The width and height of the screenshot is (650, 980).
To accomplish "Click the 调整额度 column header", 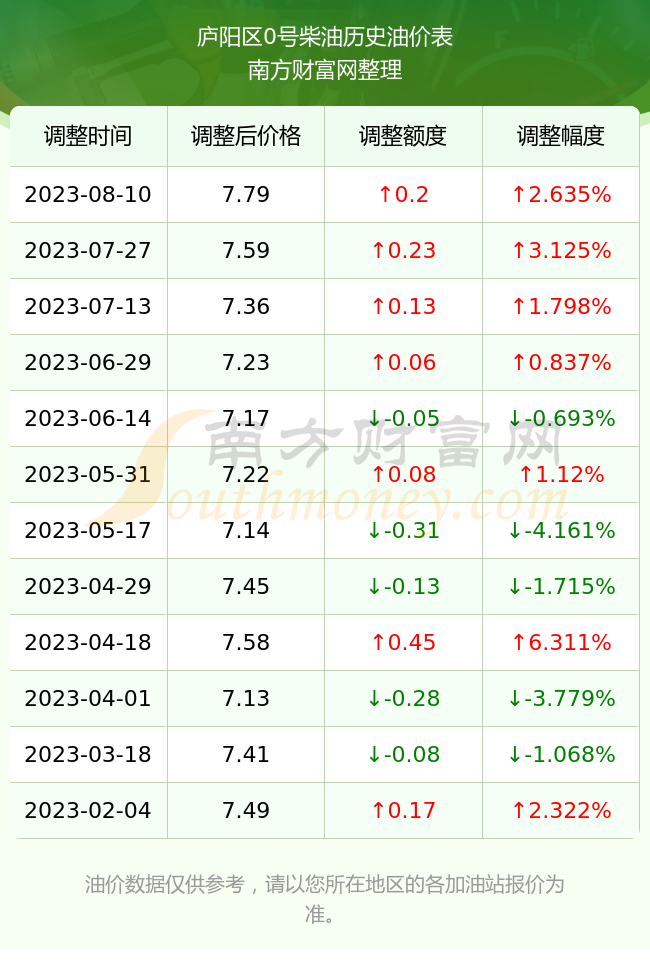I will (x=403, y=136).
